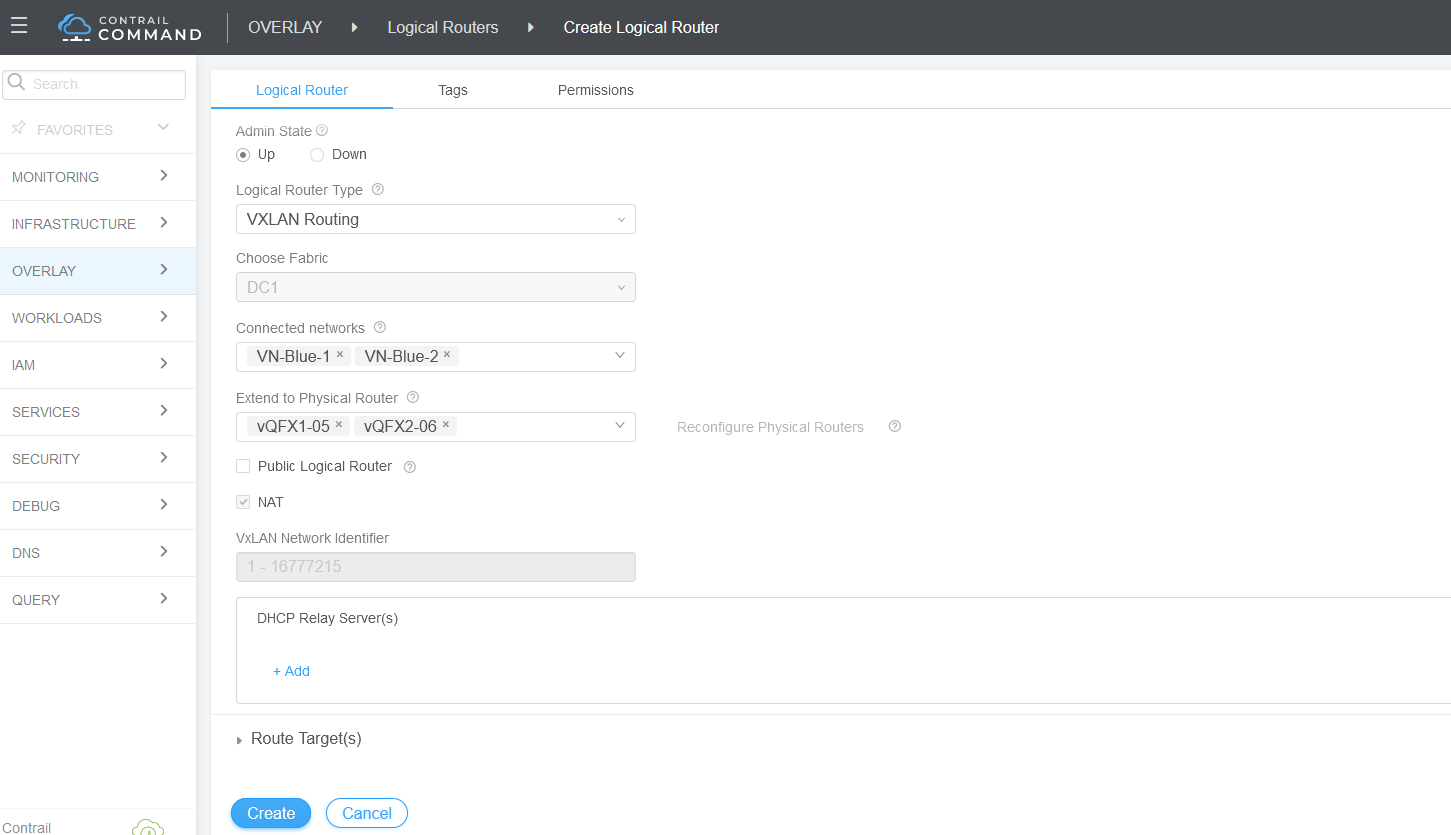The image size is (1451, 835).
Task: Click the Connected networks help icon
Action: (x=380, y=327)
